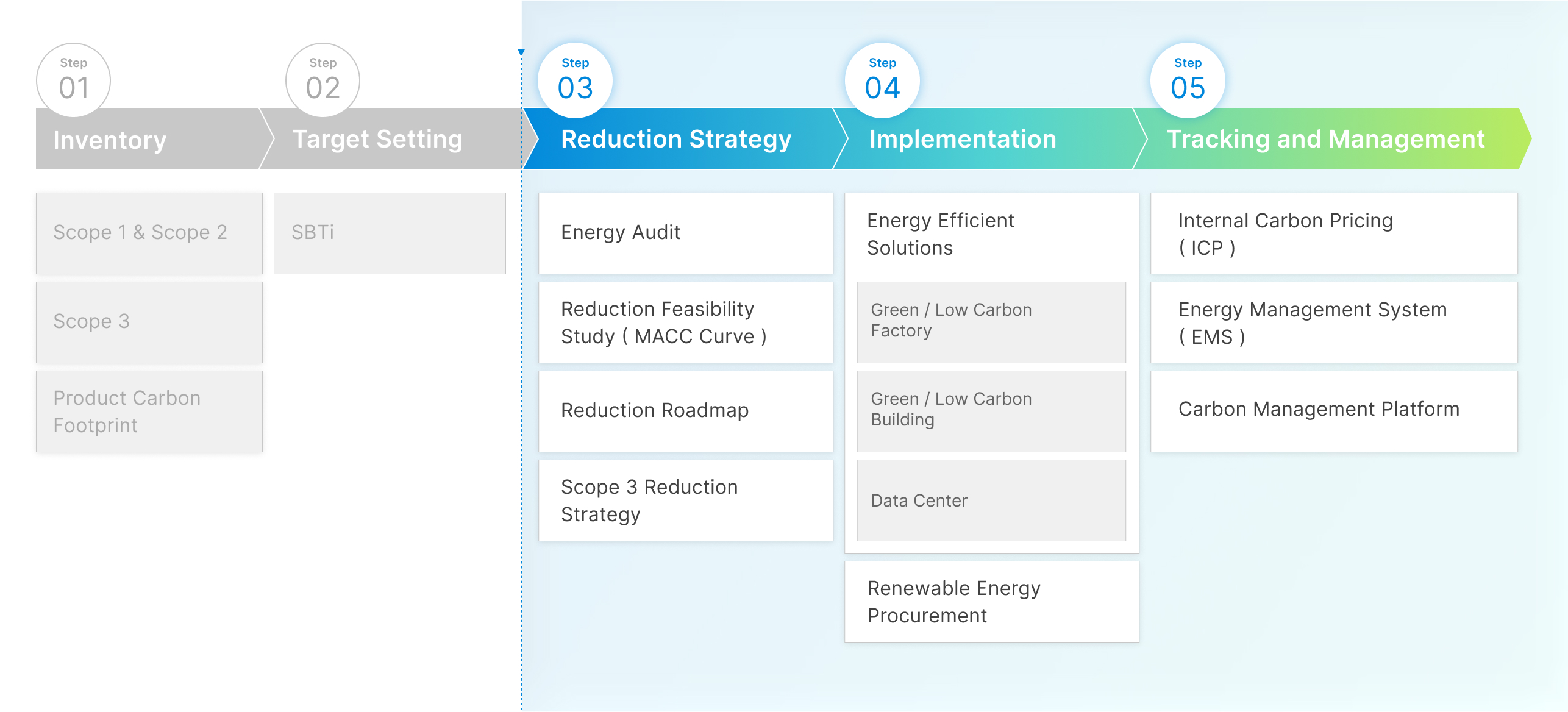Collapse the Green / Low Carbon Factory item
The width and height of the screenshot is (1568, 712).
click(991, 322)
